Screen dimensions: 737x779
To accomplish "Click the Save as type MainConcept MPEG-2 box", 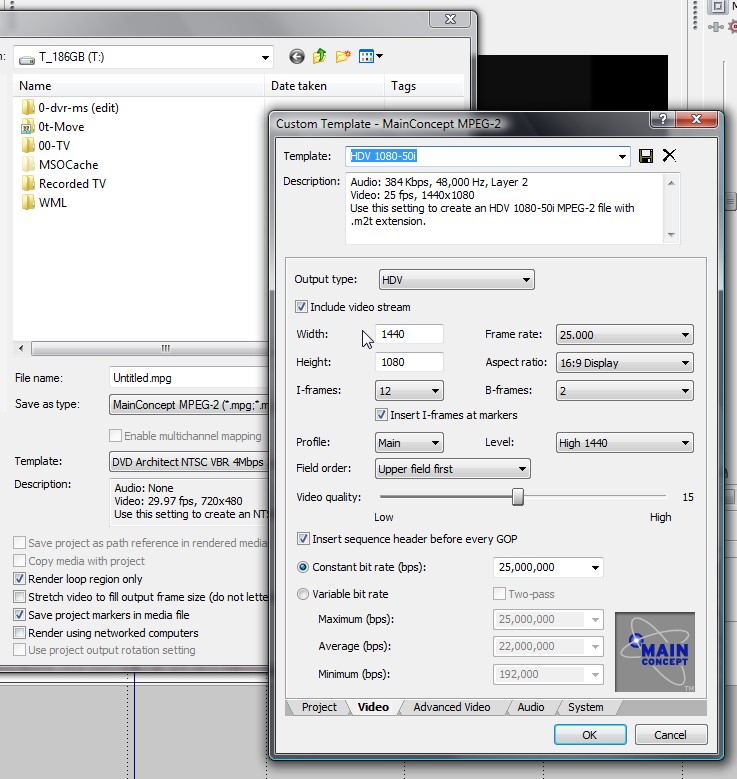I will (189, 404).
